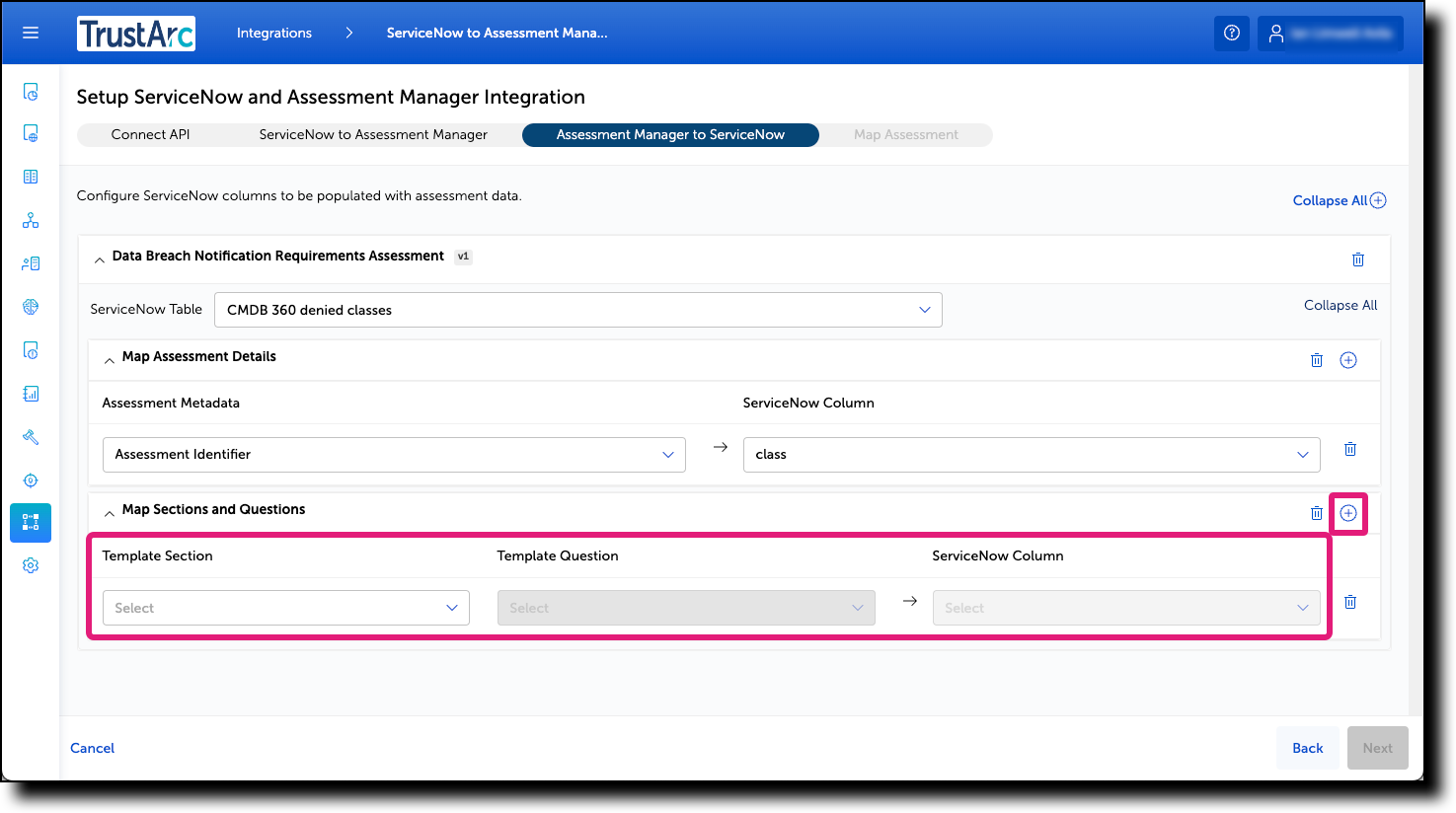Click the hammer tool icon in the sidebar

point(31,437)
